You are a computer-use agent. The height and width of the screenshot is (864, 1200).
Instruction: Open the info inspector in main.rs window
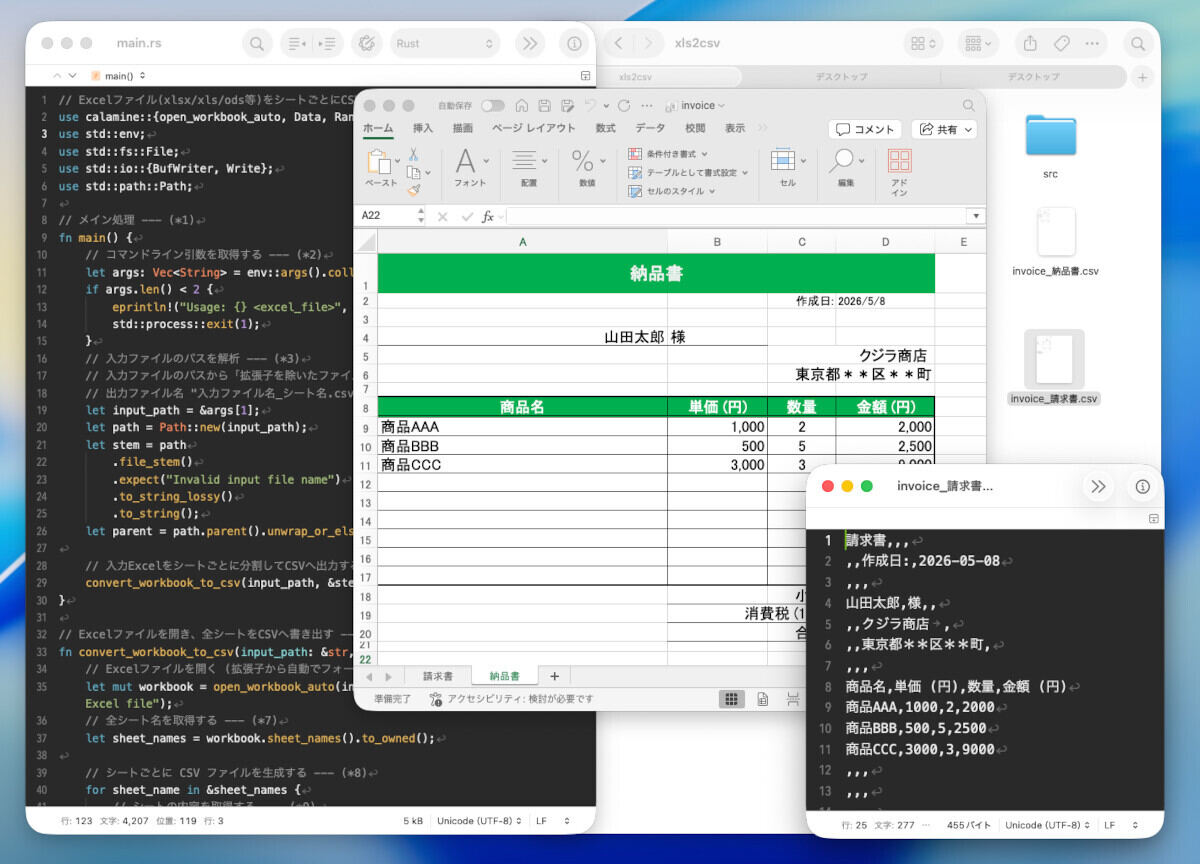pos(574,44)
